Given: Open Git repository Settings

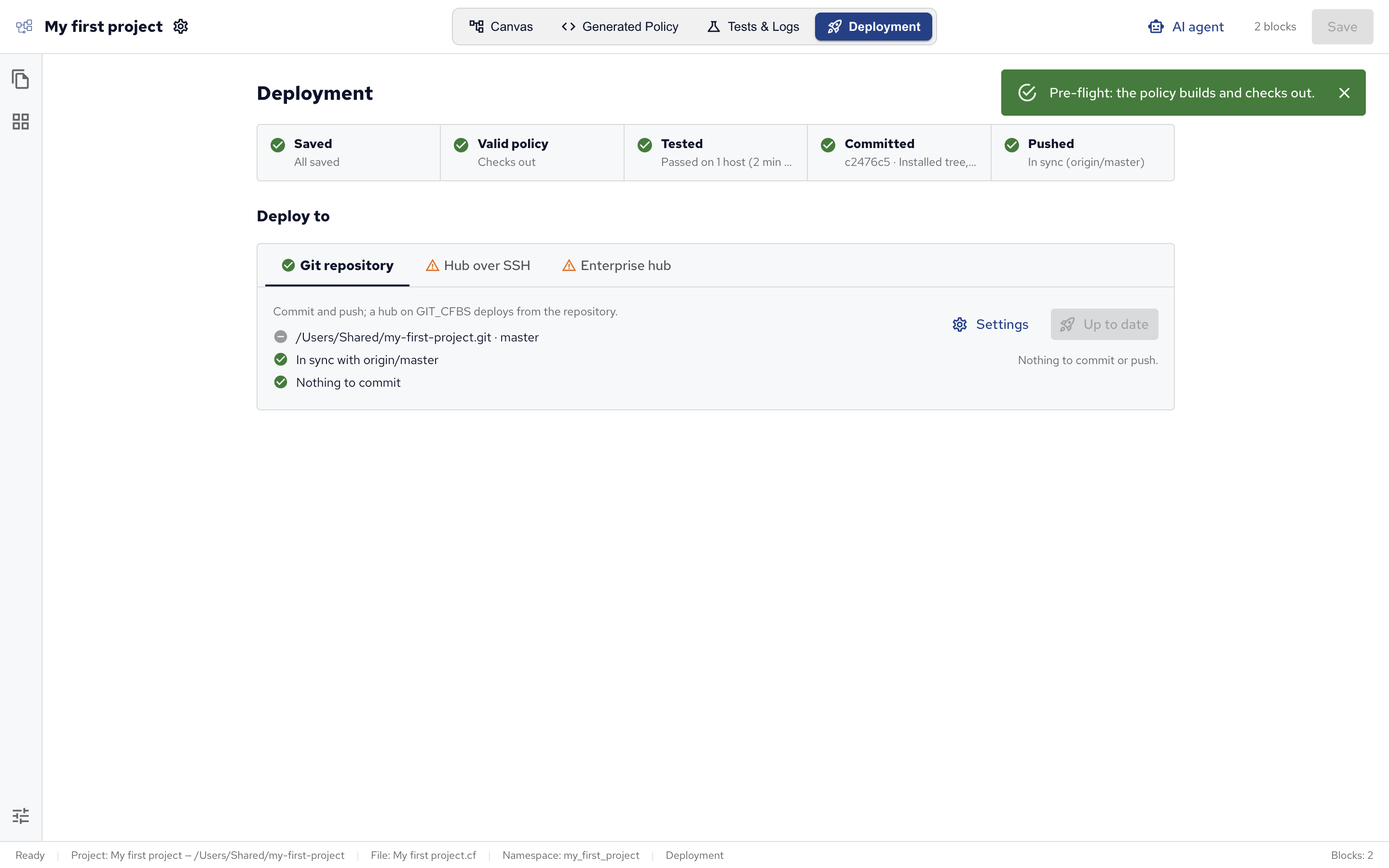Looking at the screenshot, I should pyautogui.click(x=990, y=325).
